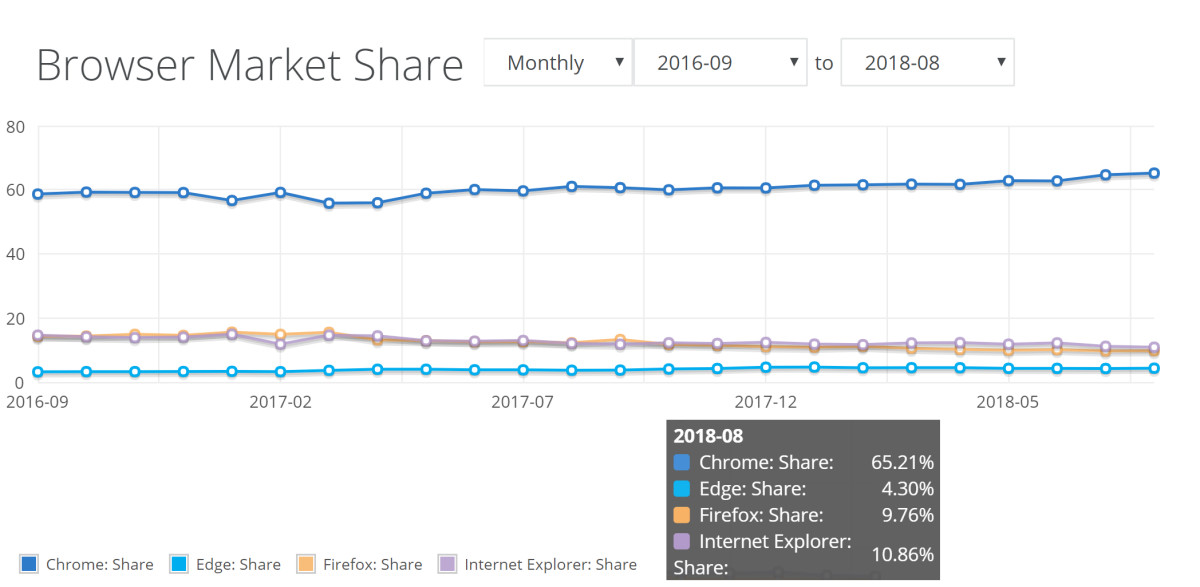This screenshot has width=1200, height=587.
Task: Click the 65.21% Chrome share value
Action: tap(904, 462)
